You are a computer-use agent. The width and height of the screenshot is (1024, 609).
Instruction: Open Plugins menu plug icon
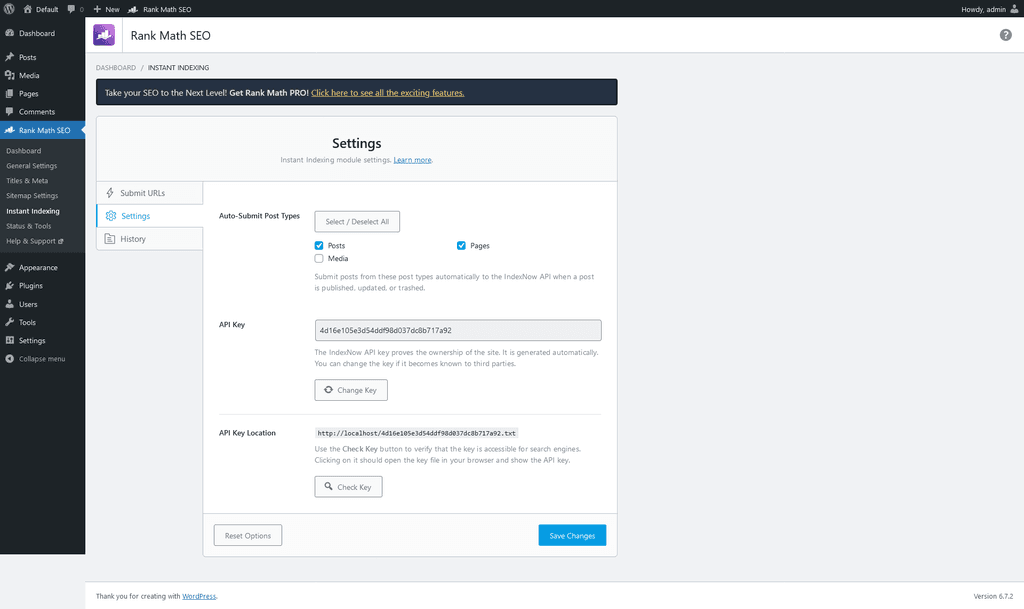[x=10, y=285]
